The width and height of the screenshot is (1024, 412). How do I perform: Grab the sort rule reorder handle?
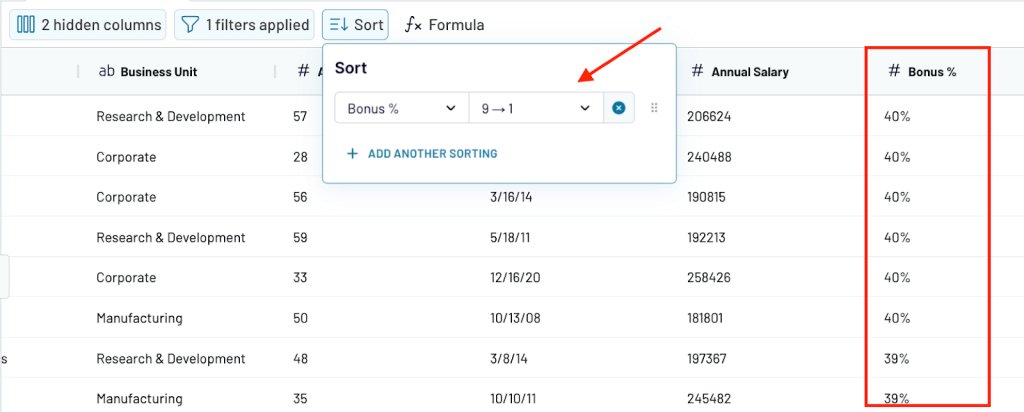click(x=654, y=108)
